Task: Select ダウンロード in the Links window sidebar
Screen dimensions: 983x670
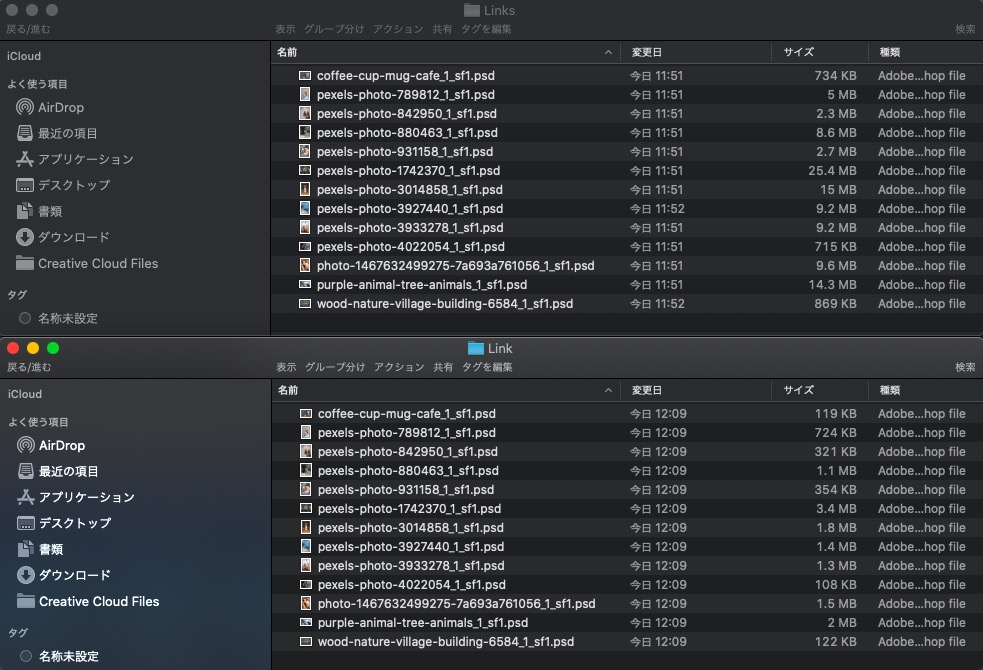Action: pyautogui.click(x=63, y=237)
